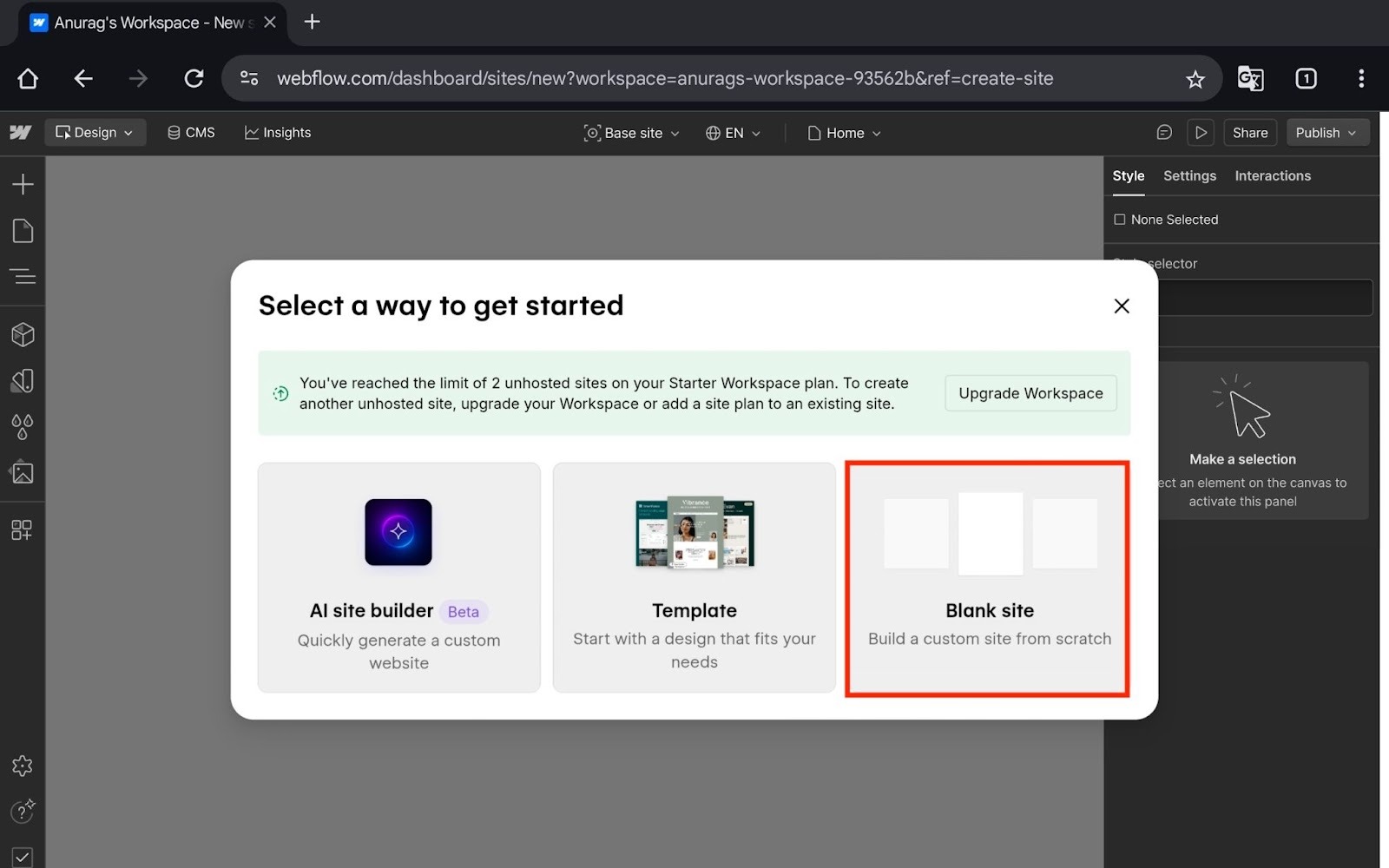Screen dimensions: 1389x868
Task: Switch to CMS
Action: 191,133
